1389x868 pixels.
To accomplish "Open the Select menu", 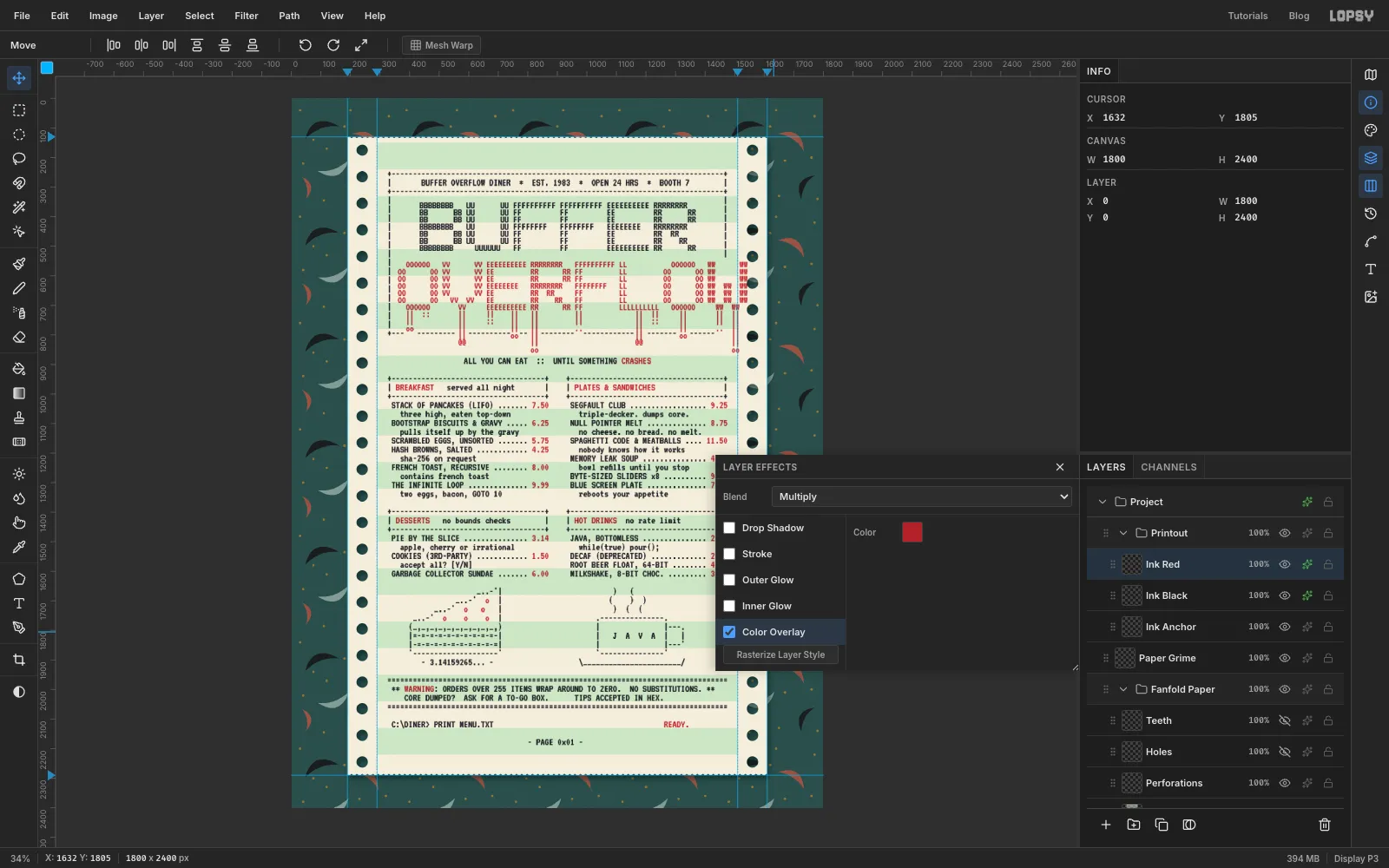I will point(200,16).
